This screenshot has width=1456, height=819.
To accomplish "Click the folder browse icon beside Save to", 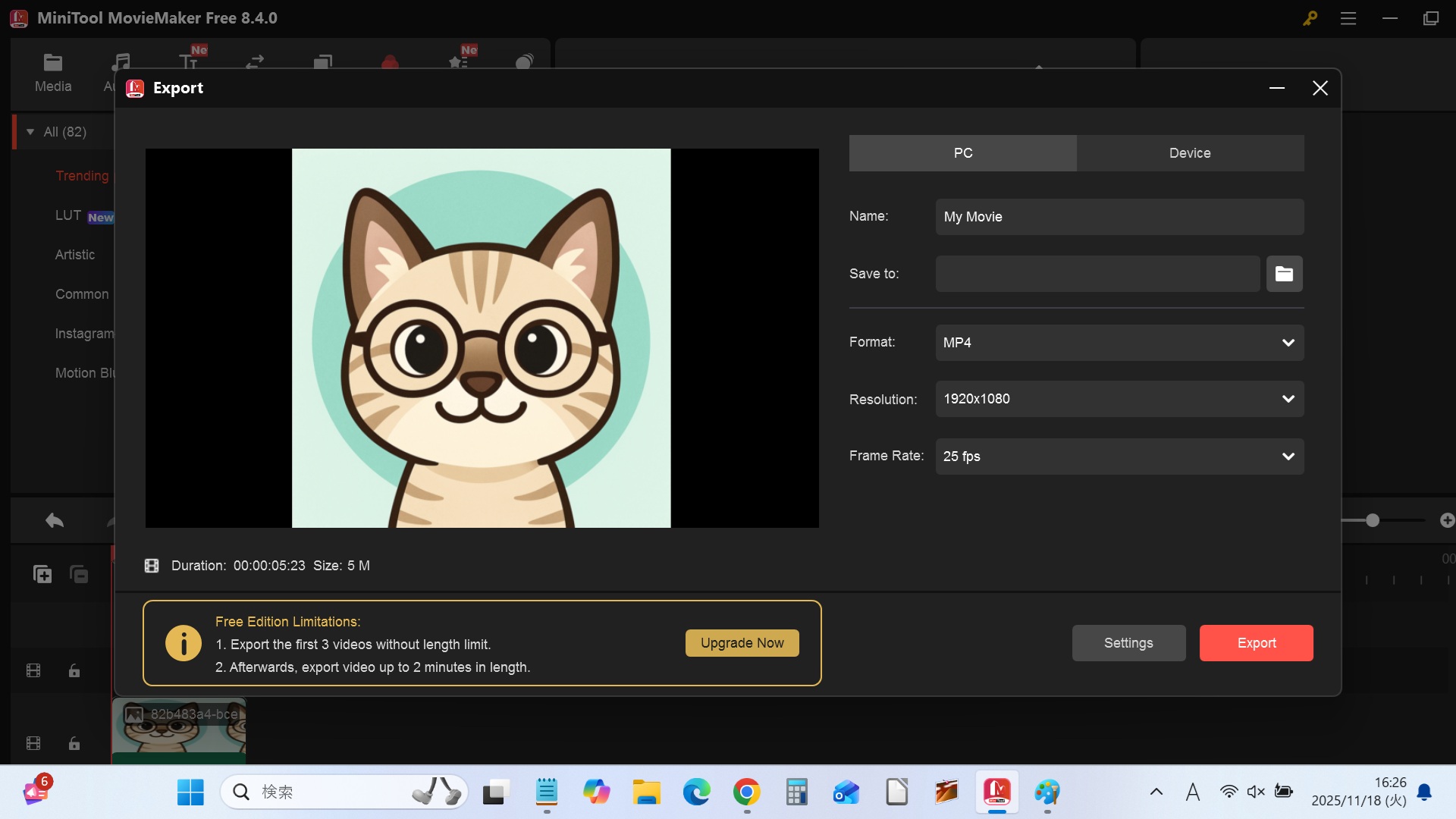I will [1284, 274].
